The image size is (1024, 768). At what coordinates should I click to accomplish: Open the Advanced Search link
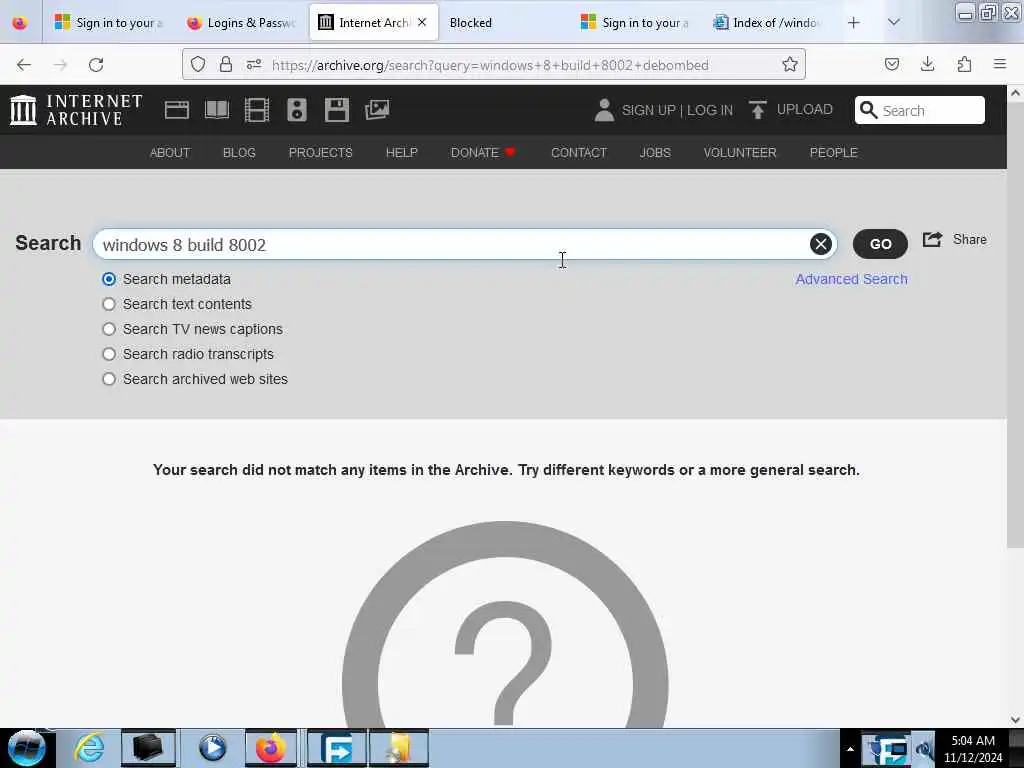coord(851,279)
